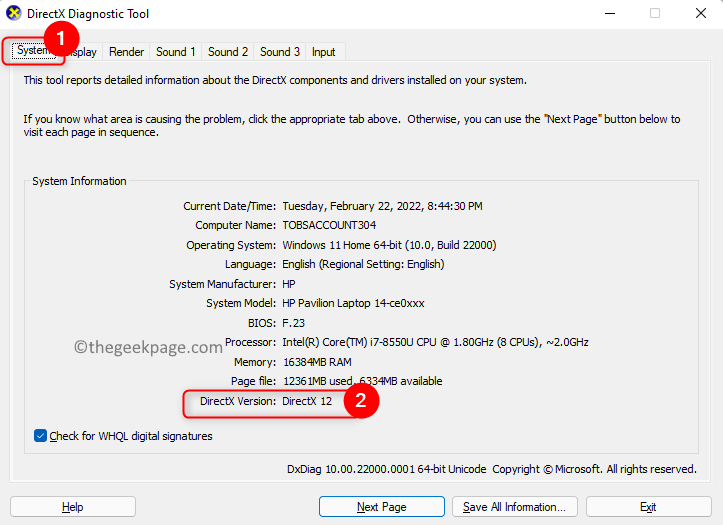This screenshot has width=723, height=525.
Task: Click the Help button
Action: pos(73,507)
